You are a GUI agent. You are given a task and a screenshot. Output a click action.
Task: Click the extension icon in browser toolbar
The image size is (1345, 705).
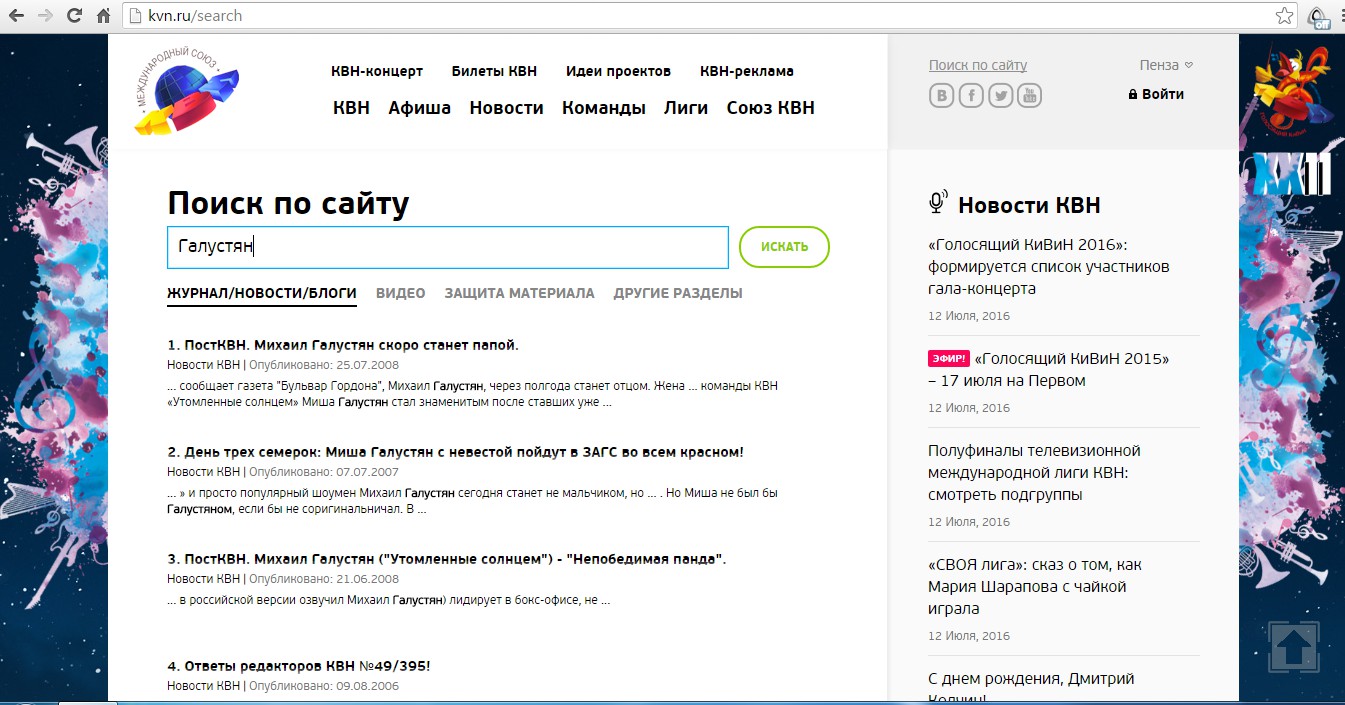click(x=1319, y=16)
